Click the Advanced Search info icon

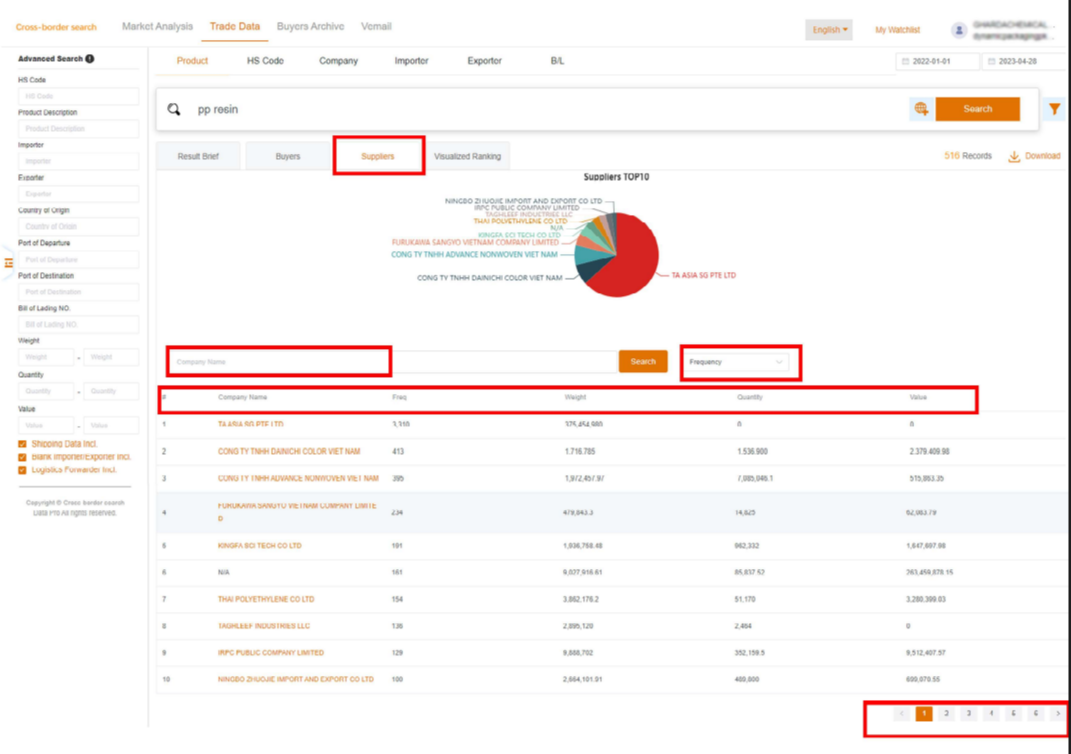point(90,59)
